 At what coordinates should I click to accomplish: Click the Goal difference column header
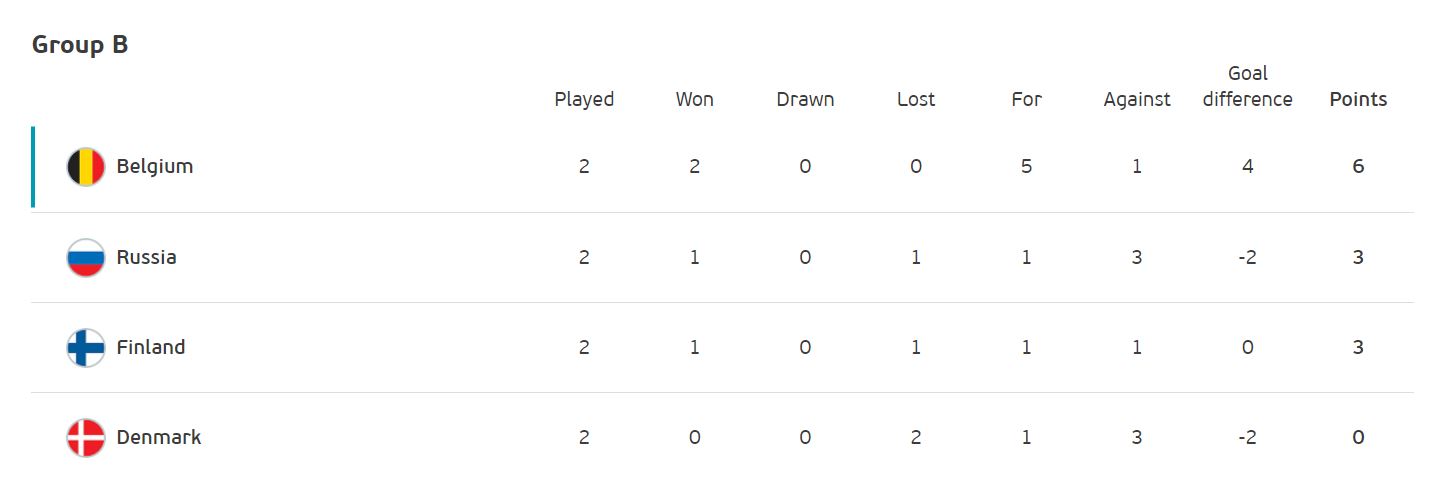tap(1247, 87)
